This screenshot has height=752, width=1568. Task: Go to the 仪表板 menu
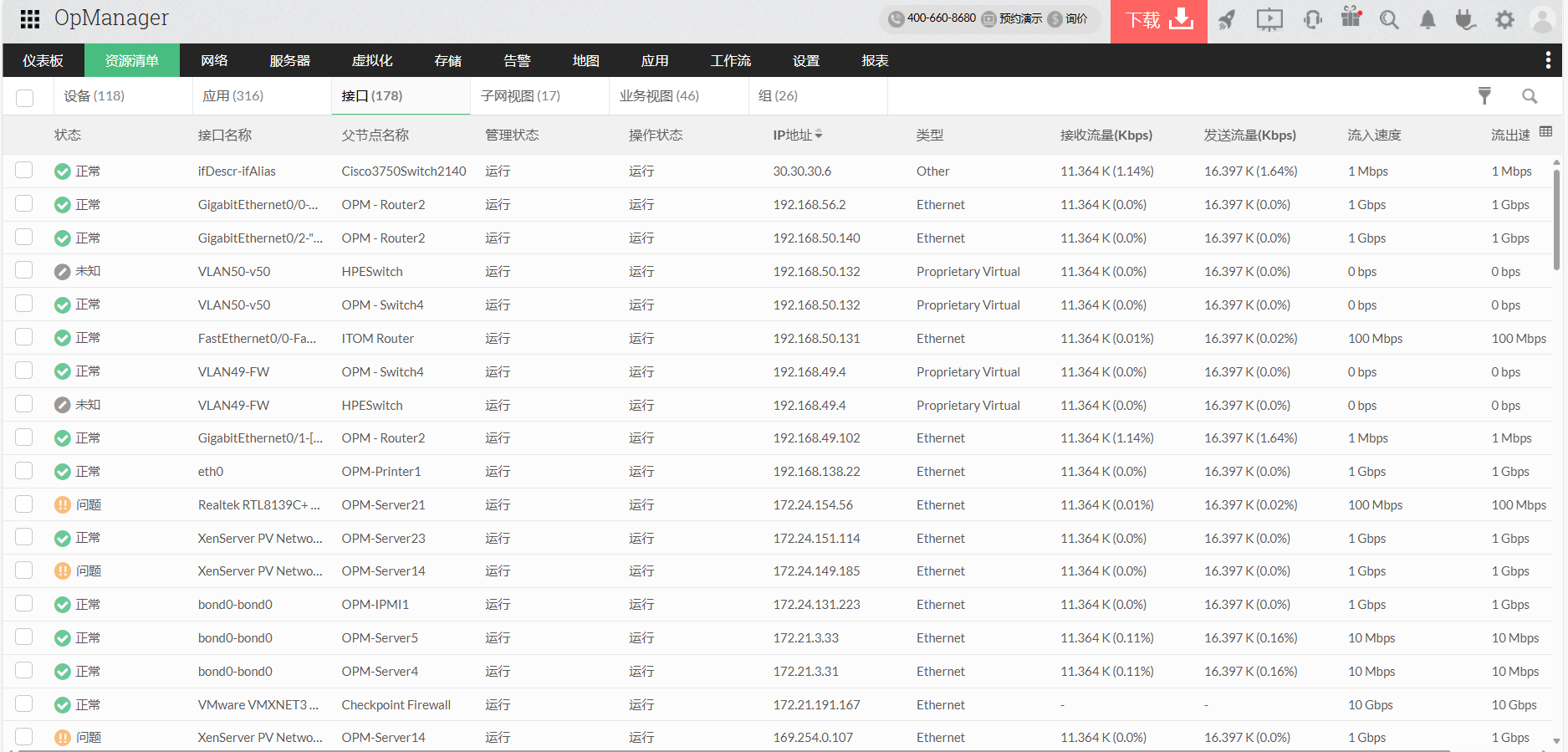43,60
